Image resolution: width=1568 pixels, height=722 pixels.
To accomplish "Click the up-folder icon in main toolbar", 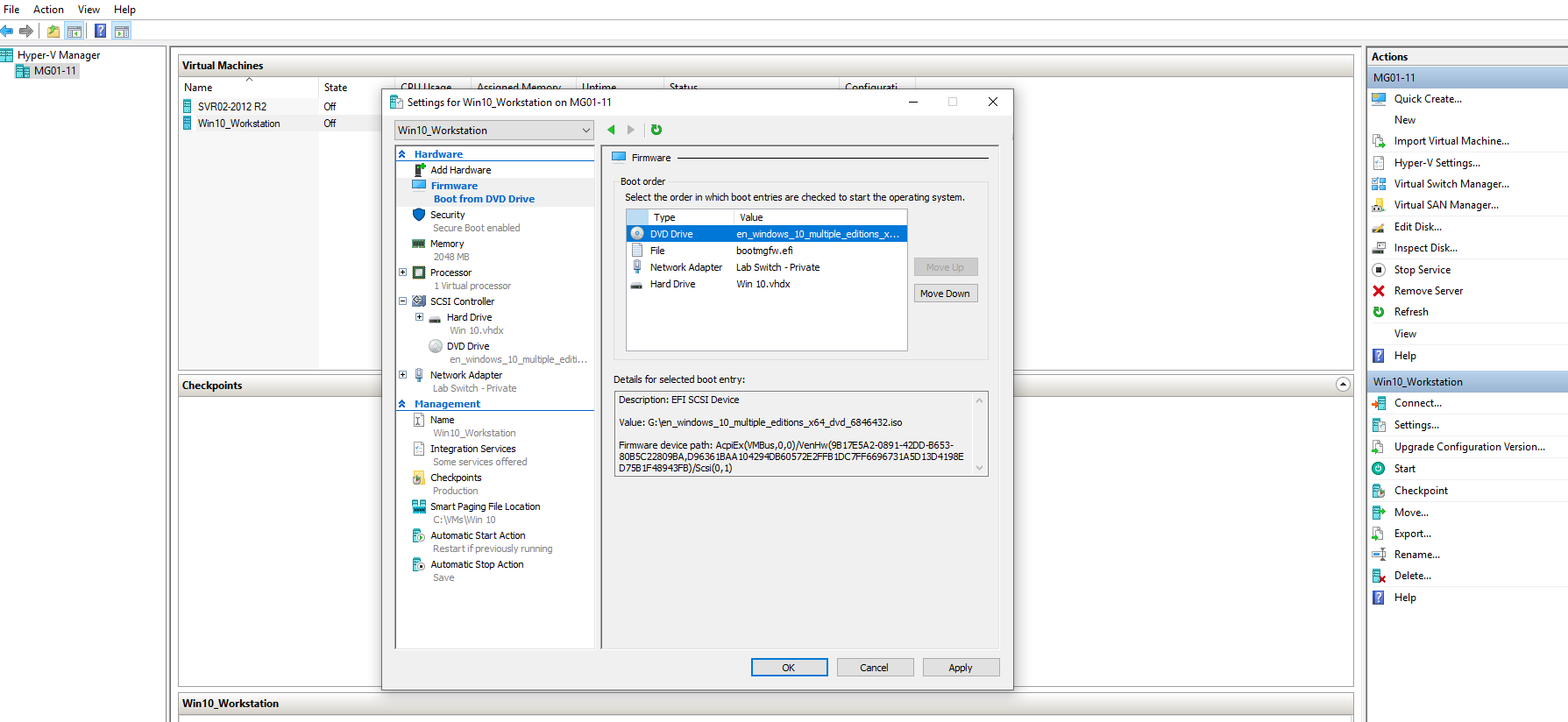I will 53,32.
